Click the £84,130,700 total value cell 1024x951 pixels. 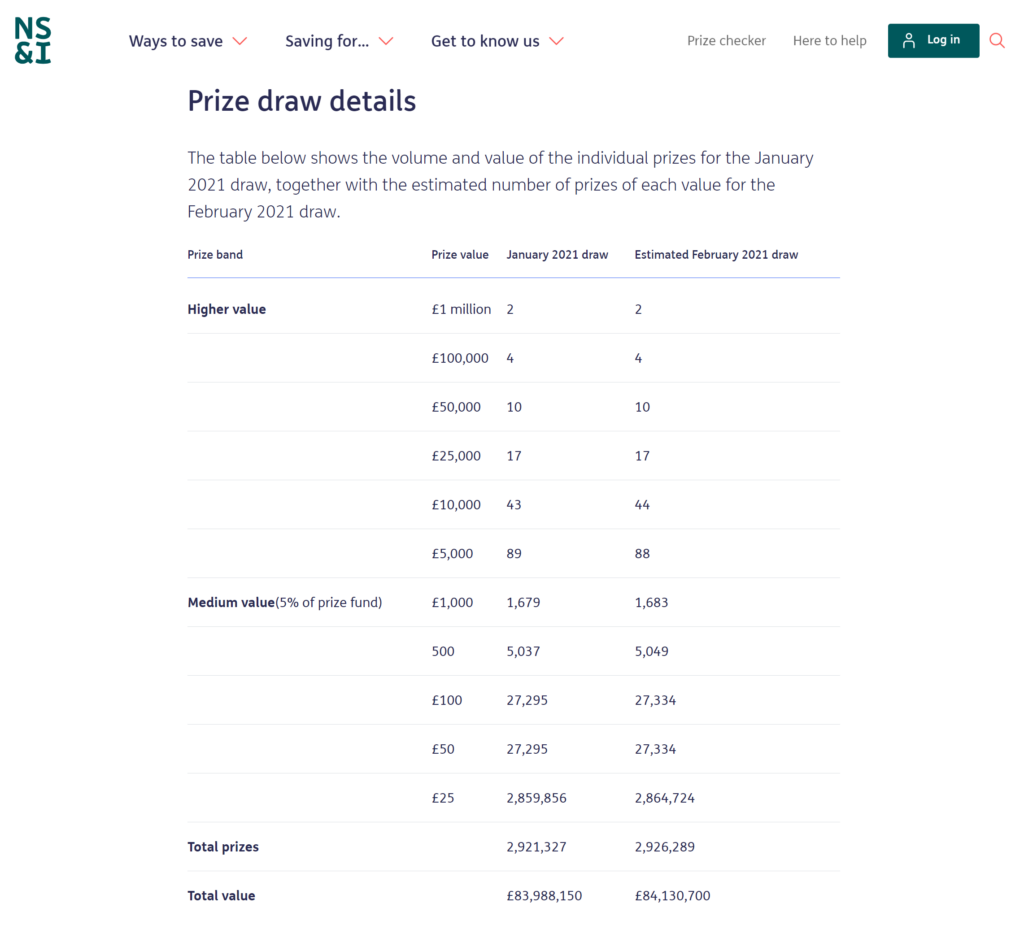672,895
